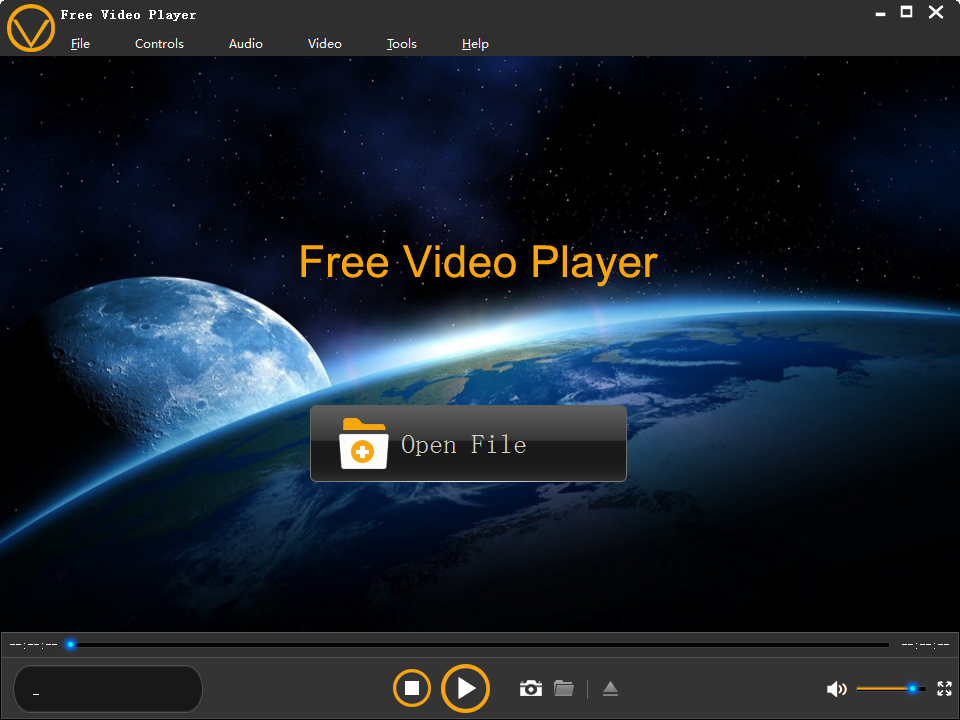Image resolution: width=960 pixels, height=720 pixels.
Task: Click the Free Video Player logo
Action: (31, 29)
